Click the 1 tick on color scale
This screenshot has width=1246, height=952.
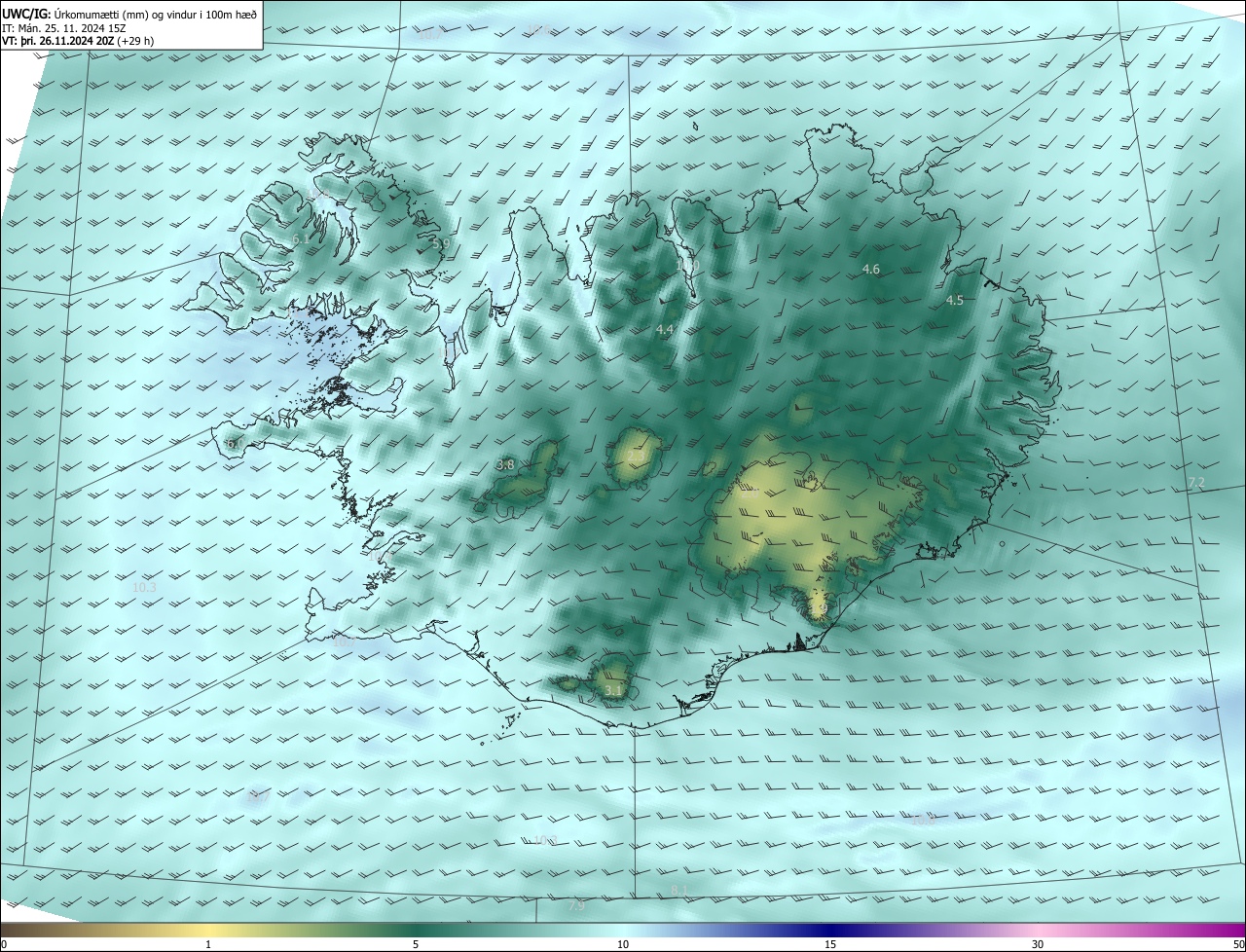(208, 944)
